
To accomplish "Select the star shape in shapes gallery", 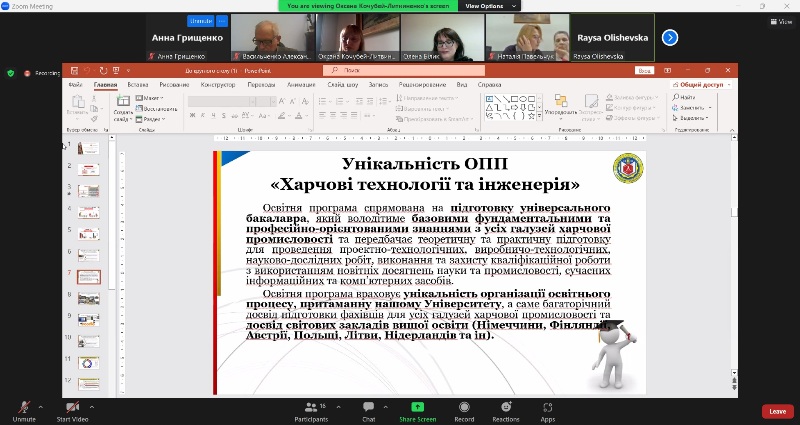I will tap(531, 116).
